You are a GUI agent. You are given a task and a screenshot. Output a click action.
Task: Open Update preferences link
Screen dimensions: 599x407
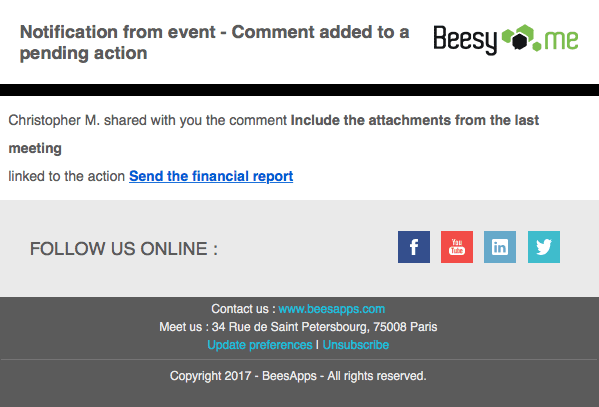(260, 345)
